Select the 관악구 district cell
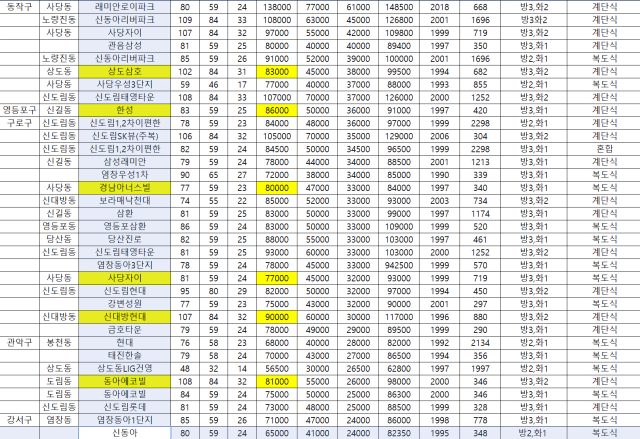 pyautogui.click(x=20, y=343)
